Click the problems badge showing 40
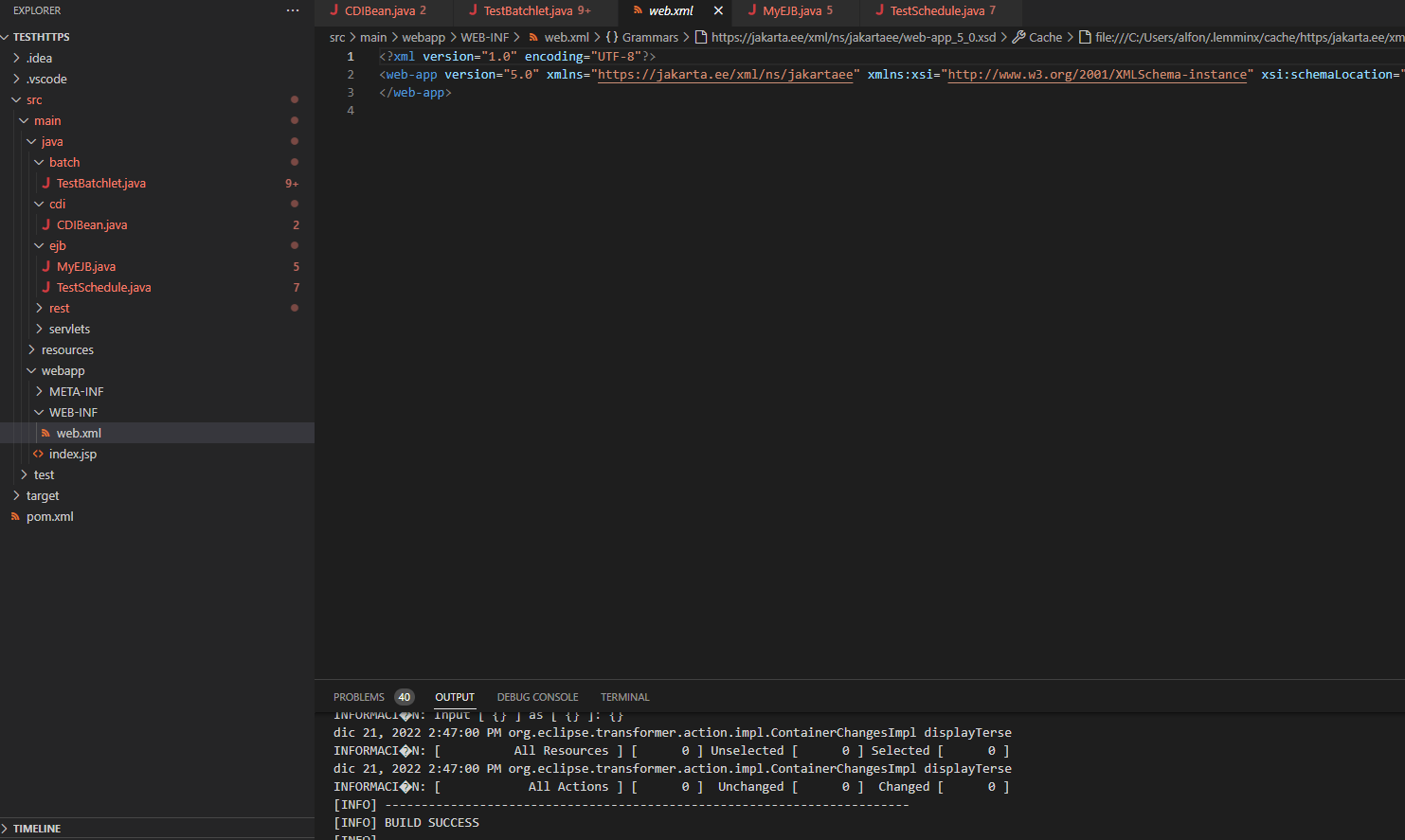 [x=404, y=696]
